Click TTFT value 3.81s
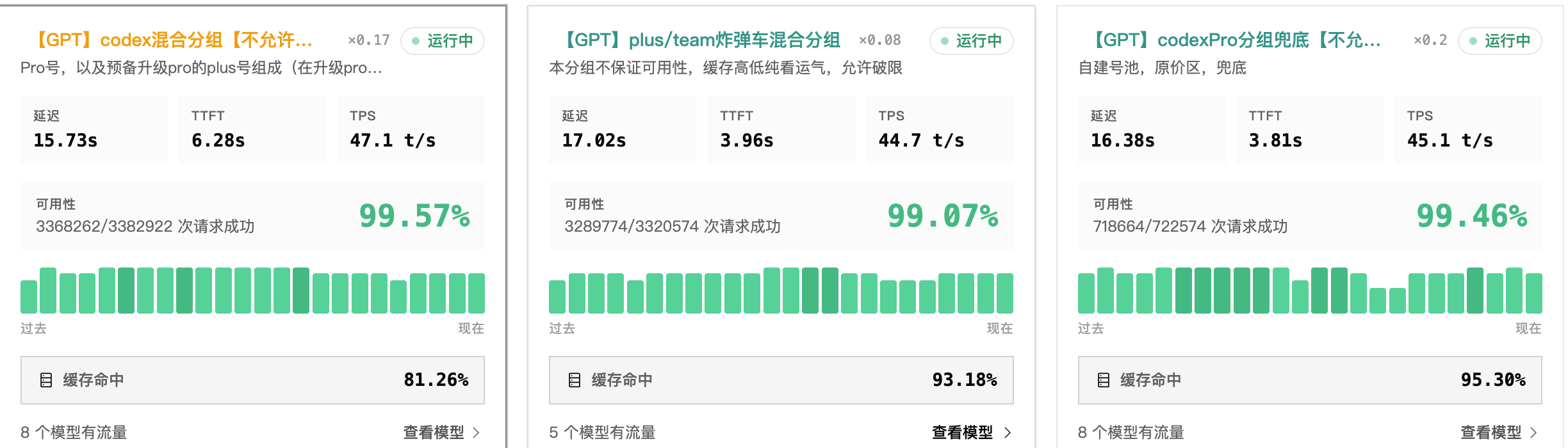The height and width of the screenshot is (448, 1568). (x=1275, y=140)
